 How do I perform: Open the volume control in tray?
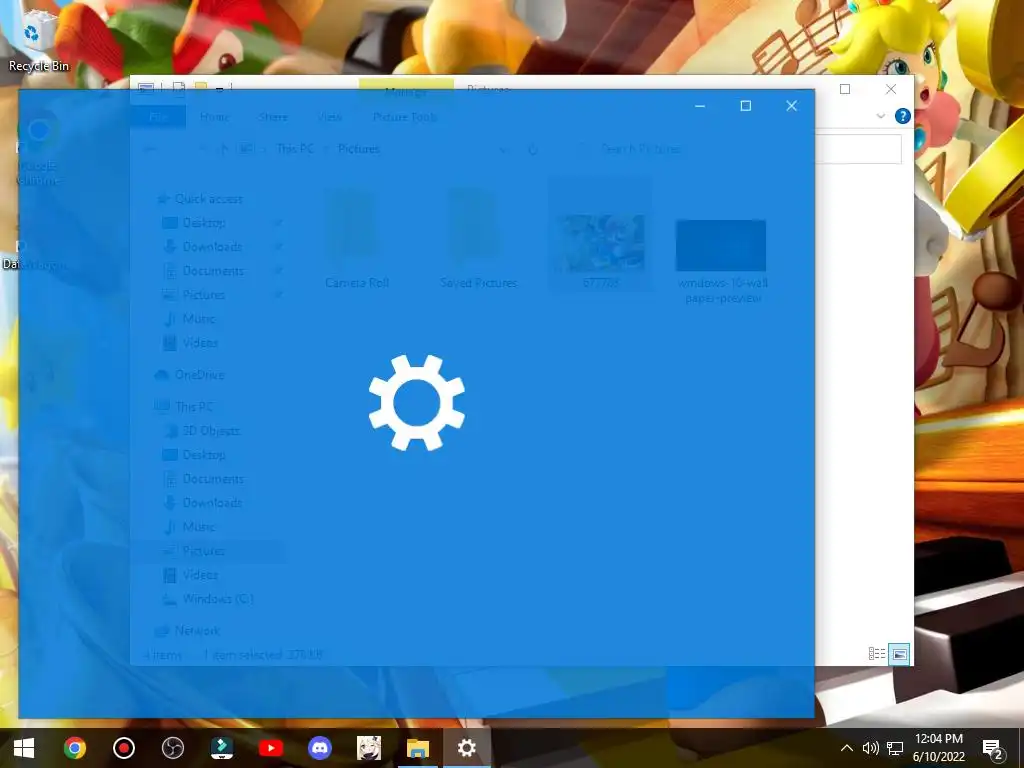point(871,748)
